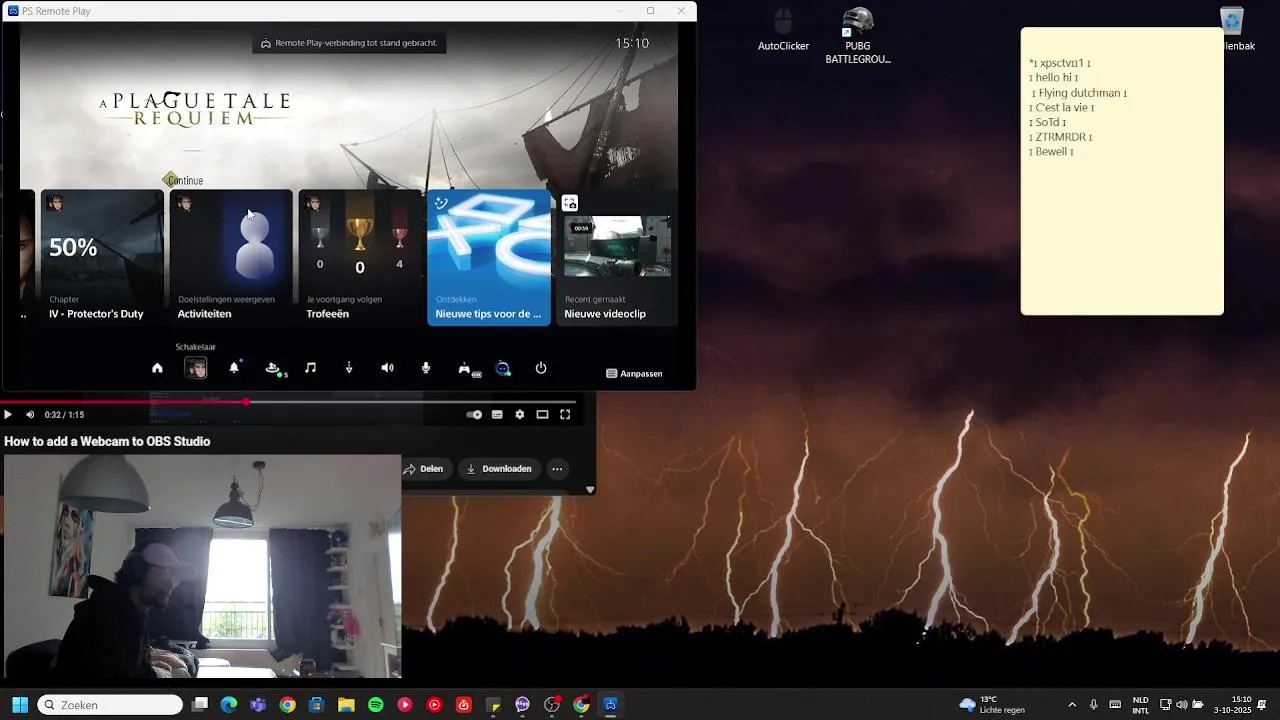Open Microsoft Store from taskbar
1280x720 pixels.
point(317,705)
